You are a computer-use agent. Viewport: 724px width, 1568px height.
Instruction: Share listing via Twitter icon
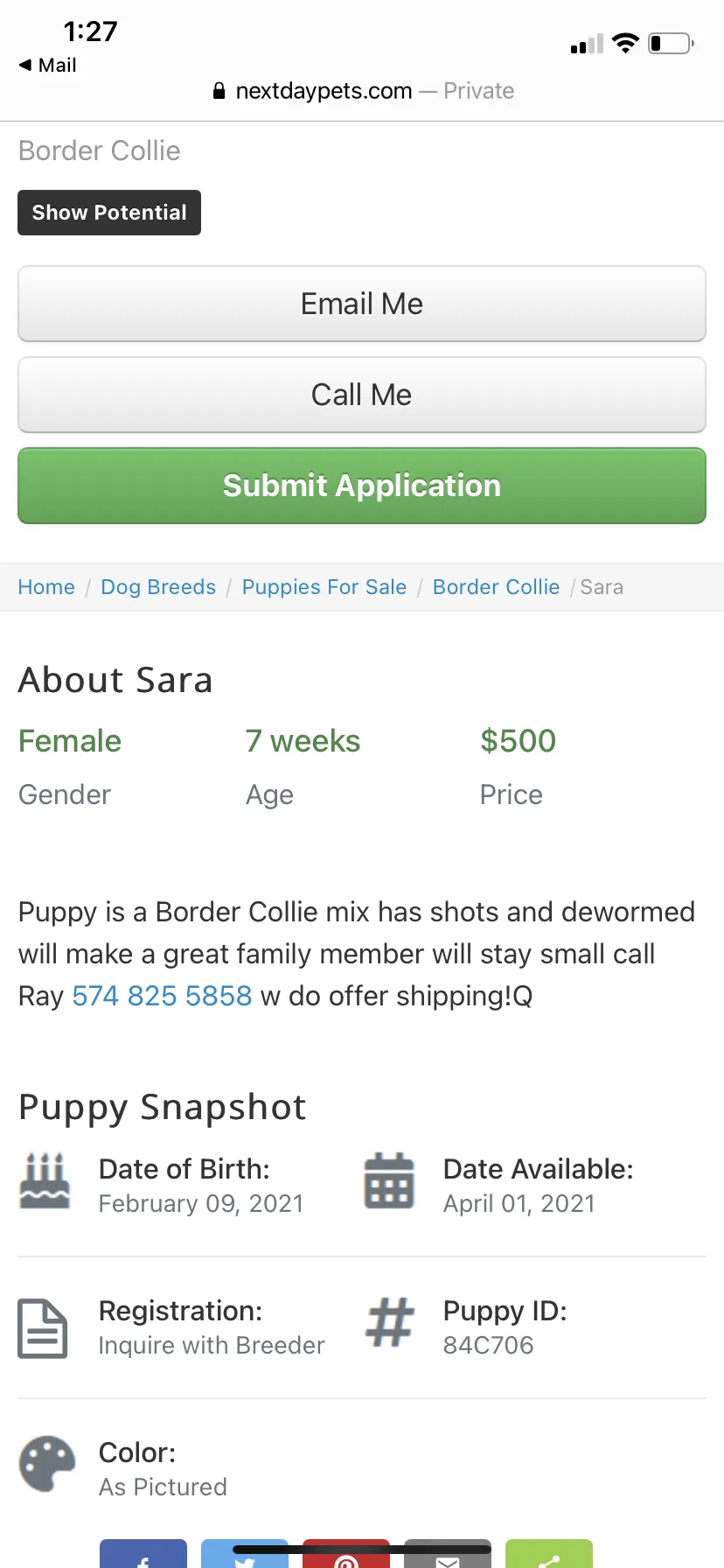pos(245,1554)
